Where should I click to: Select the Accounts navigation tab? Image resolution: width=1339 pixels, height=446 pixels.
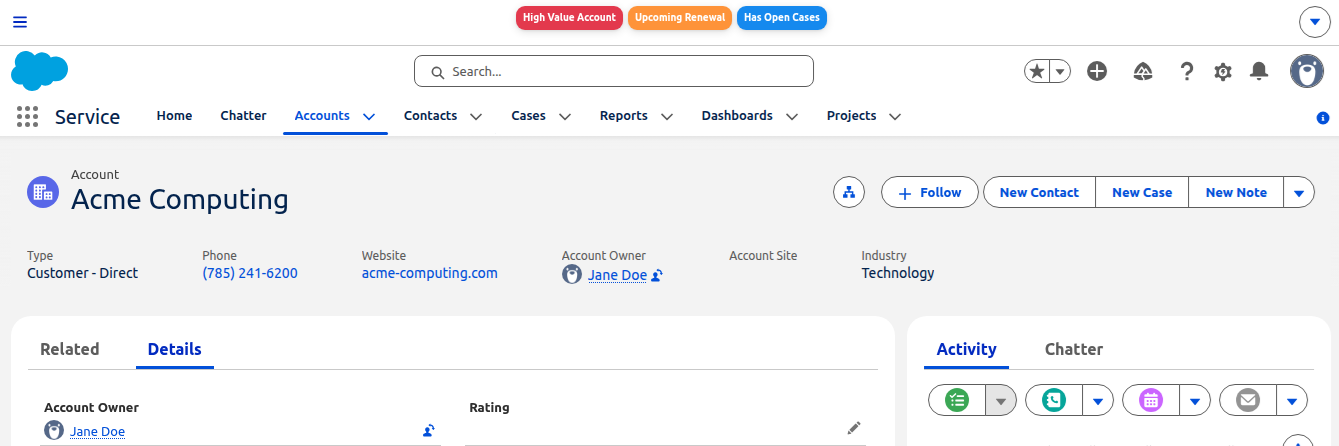(x=322, y=116)
